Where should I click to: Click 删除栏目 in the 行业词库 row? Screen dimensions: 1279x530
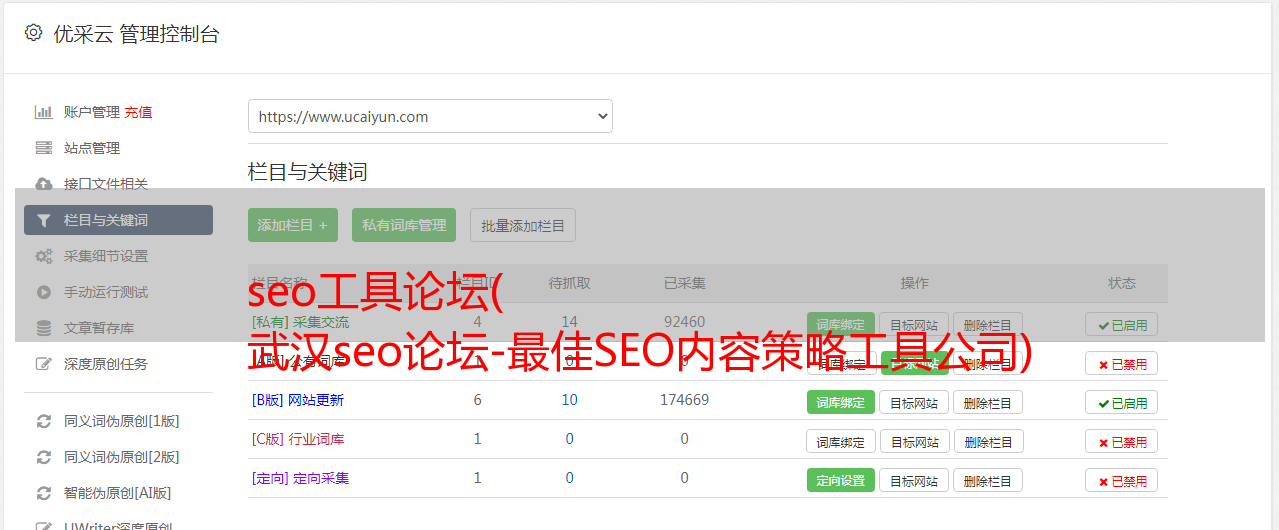pyautogui.click(x=988, y=442)
